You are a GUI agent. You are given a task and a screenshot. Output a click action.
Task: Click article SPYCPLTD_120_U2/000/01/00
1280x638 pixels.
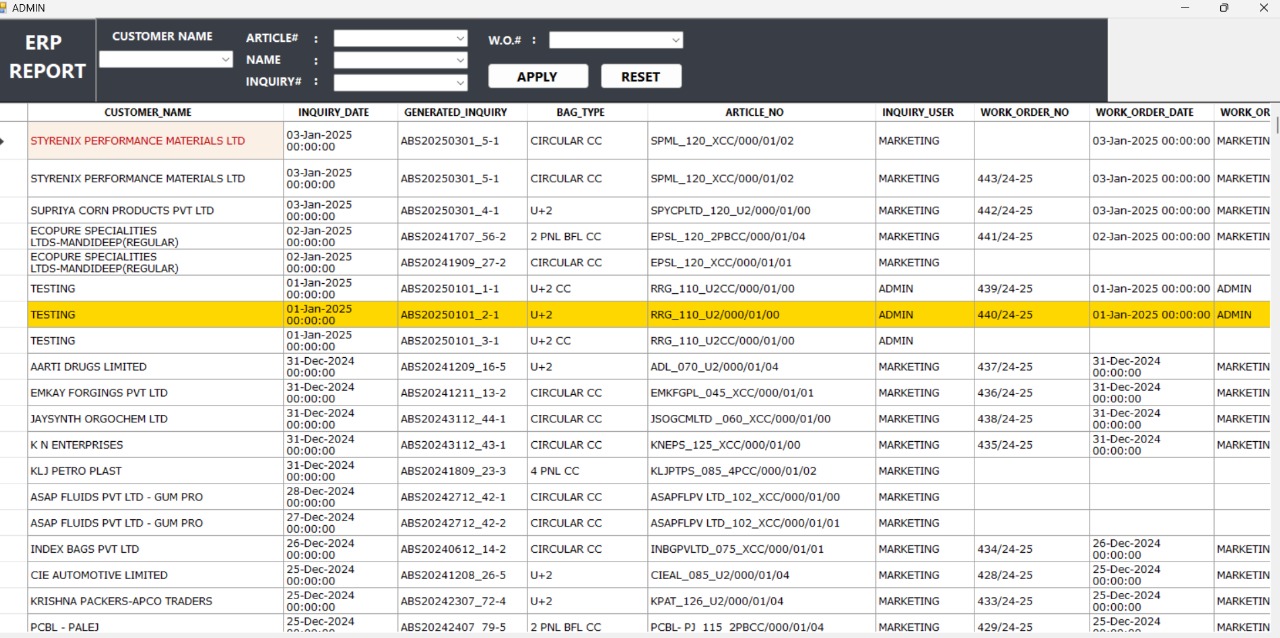tap(761, 211)
